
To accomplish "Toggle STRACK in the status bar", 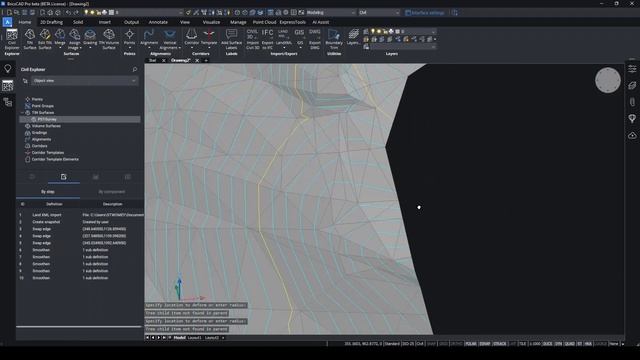I will coord(500,344).
